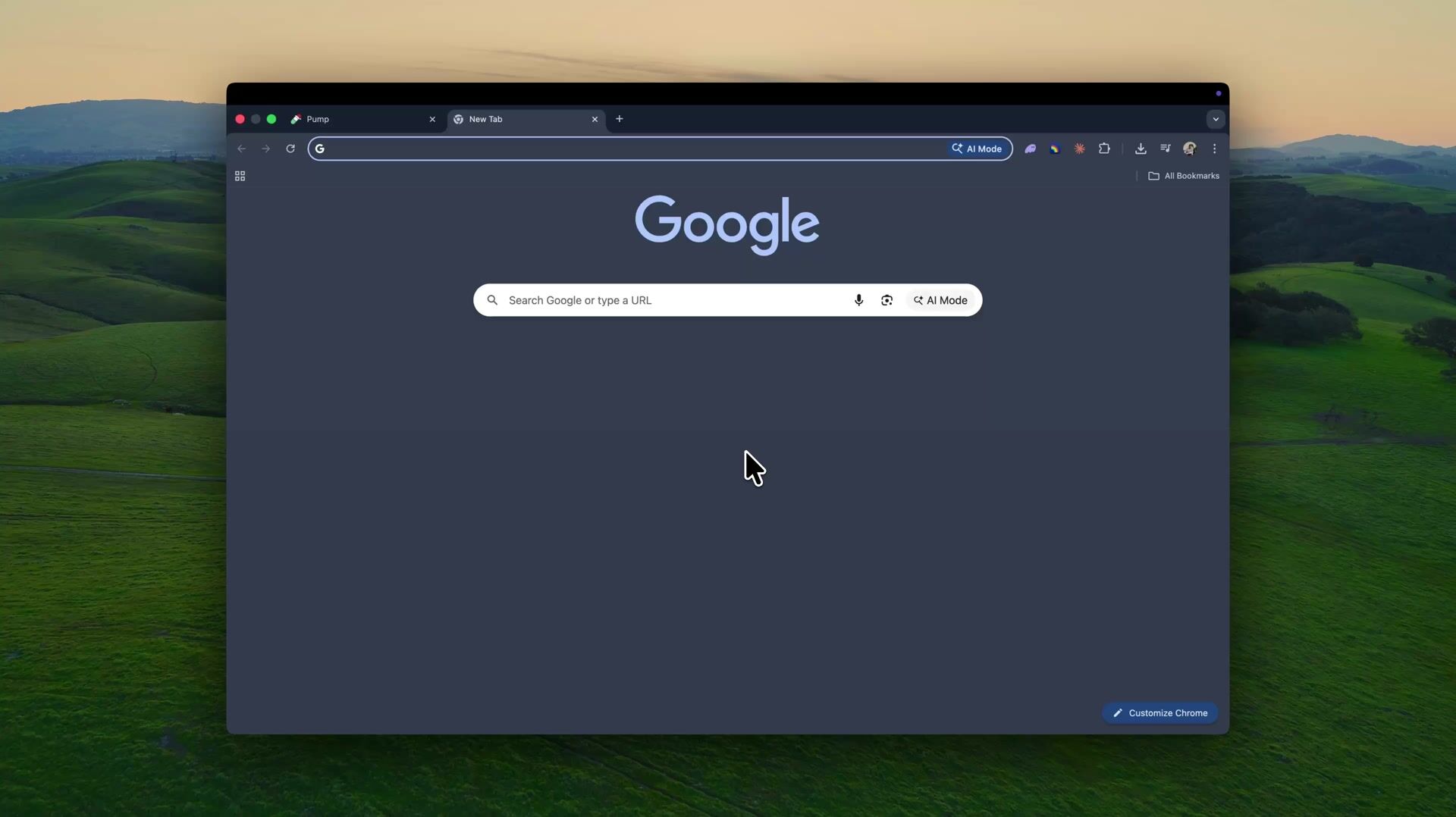Click AI Mode in the address bar
The width and height of the screenshot is (1456, 817).
pos(977,149)
